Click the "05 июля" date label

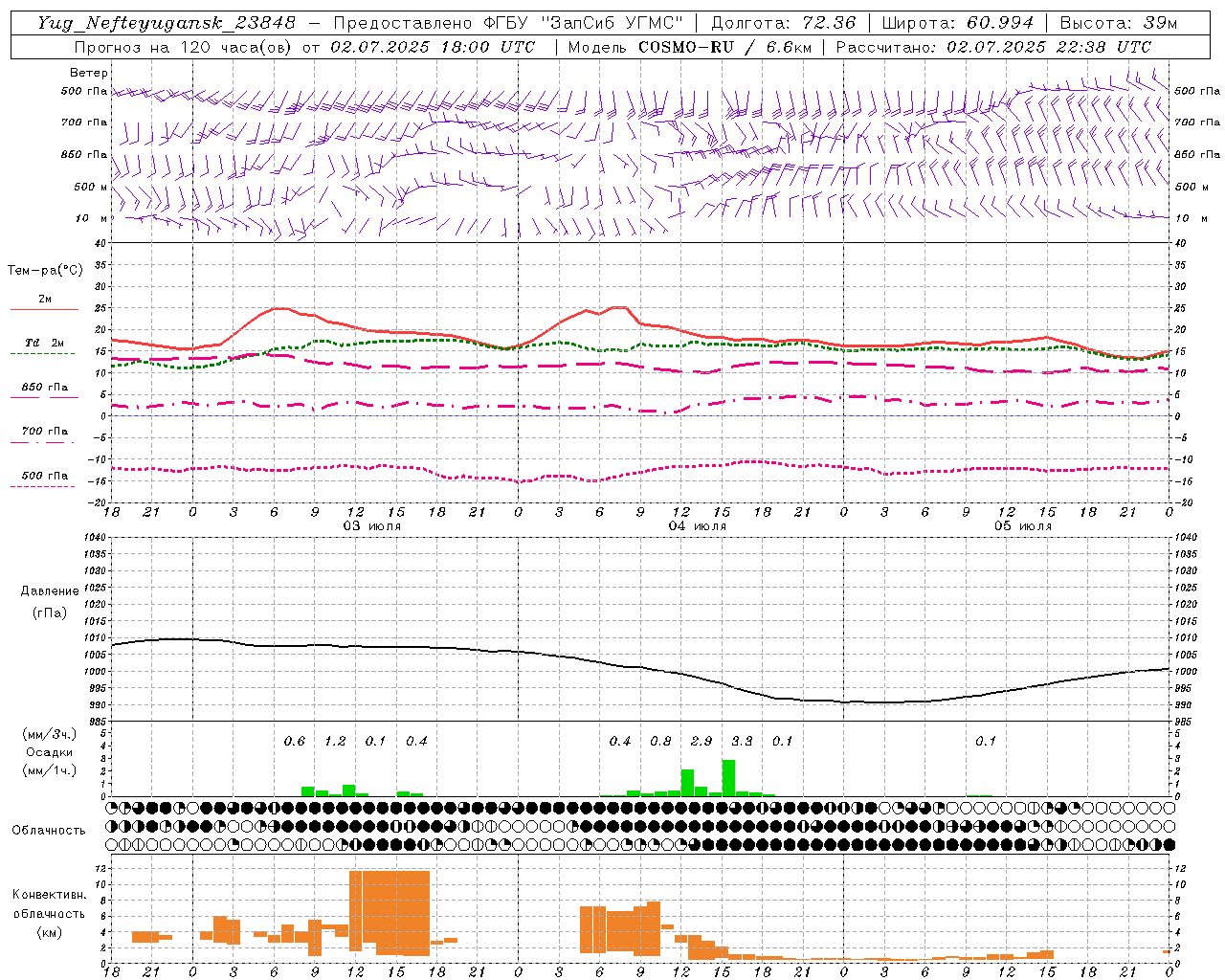point(1023,526)
